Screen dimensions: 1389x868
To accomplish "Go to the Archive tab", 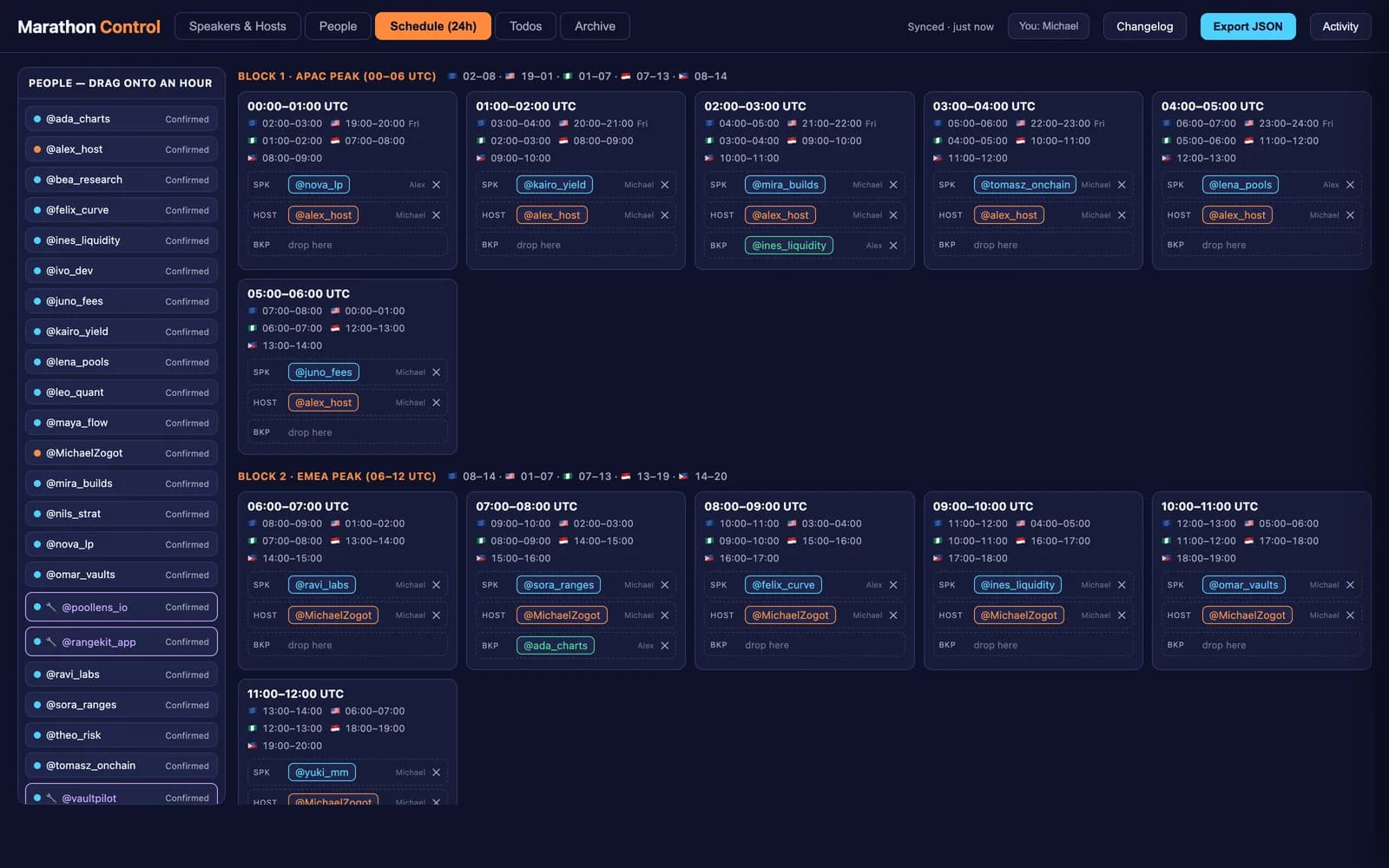I will 595,26.
